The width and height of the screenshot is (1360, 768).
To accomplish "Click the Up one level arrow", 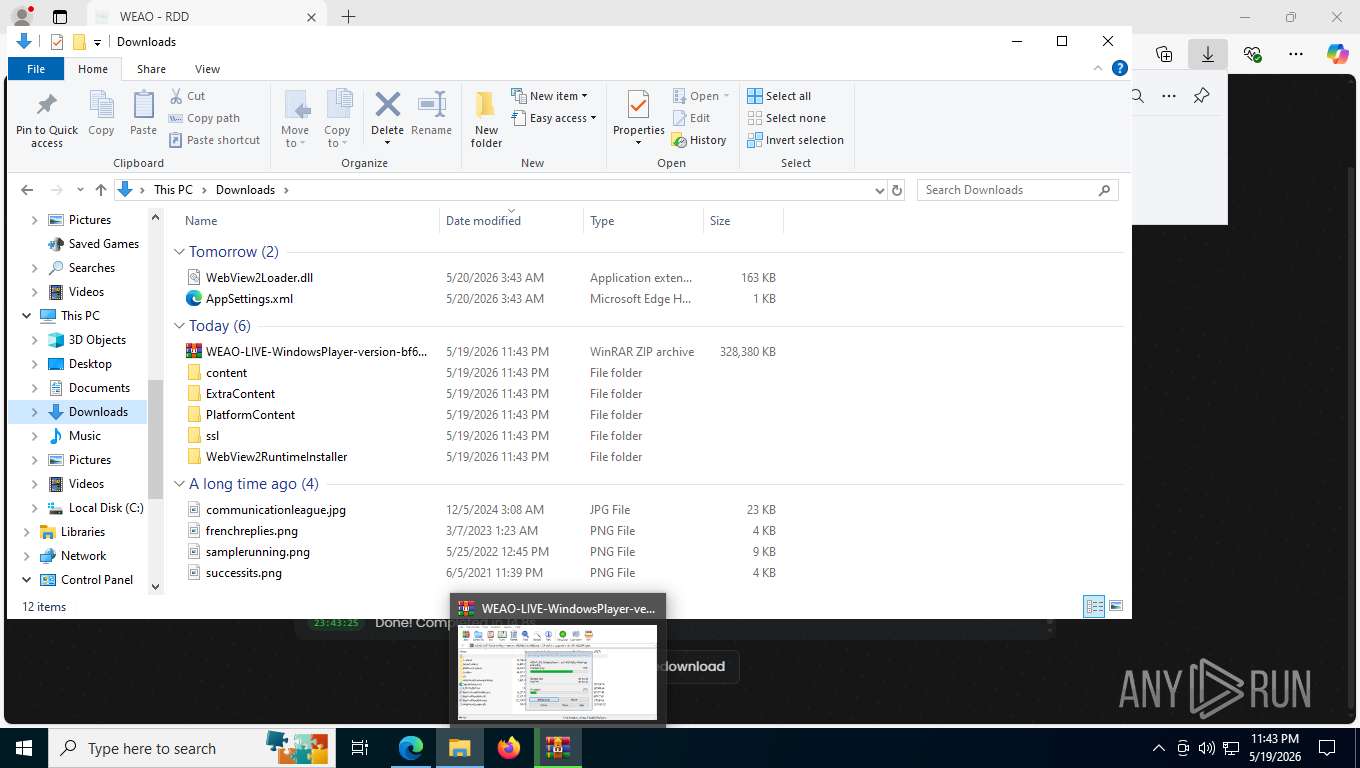I will tap(101, 190).
